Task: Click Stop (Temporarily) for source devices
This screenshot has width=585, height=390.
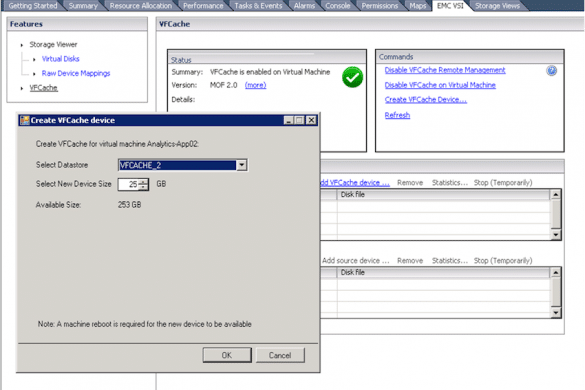Action: coord(503,260)
